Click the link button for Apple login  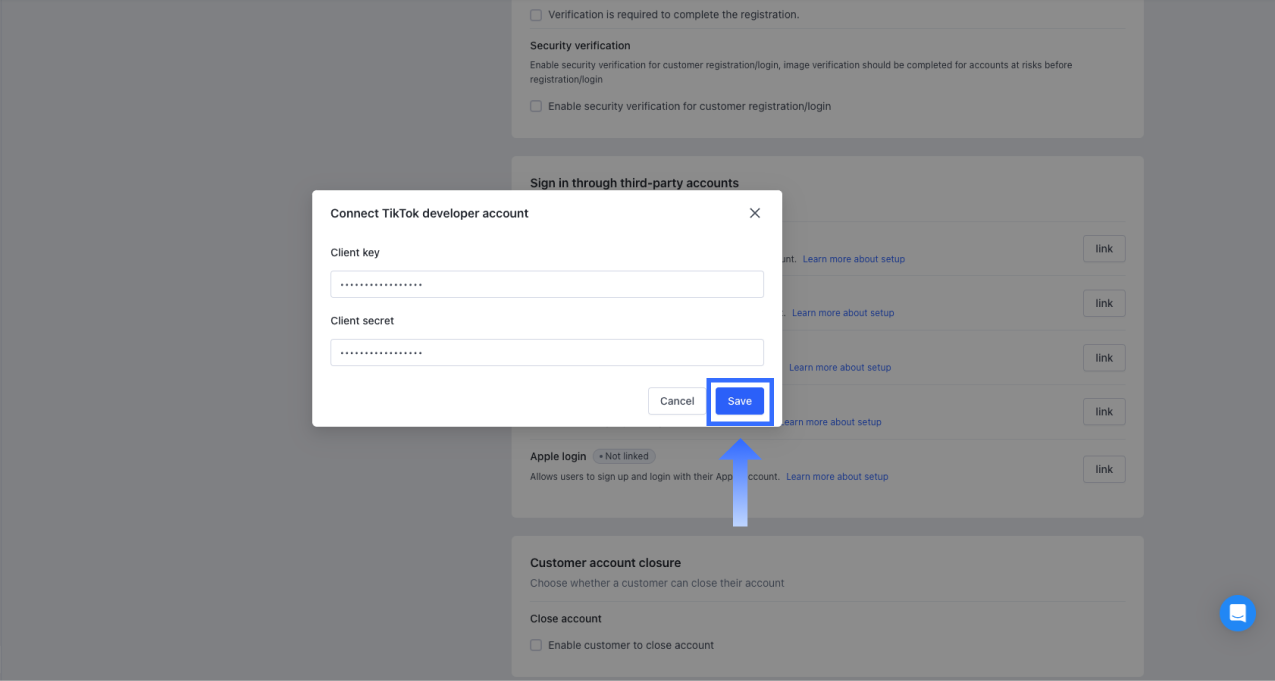click(x=1103, y=469)
